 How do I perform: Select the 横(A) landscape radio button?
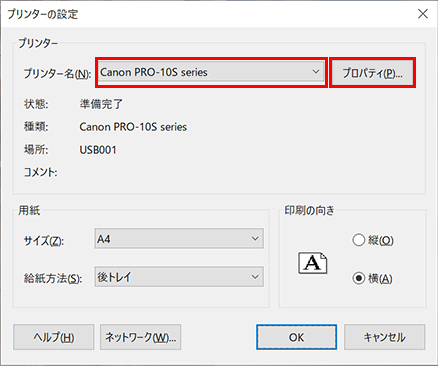359,278
